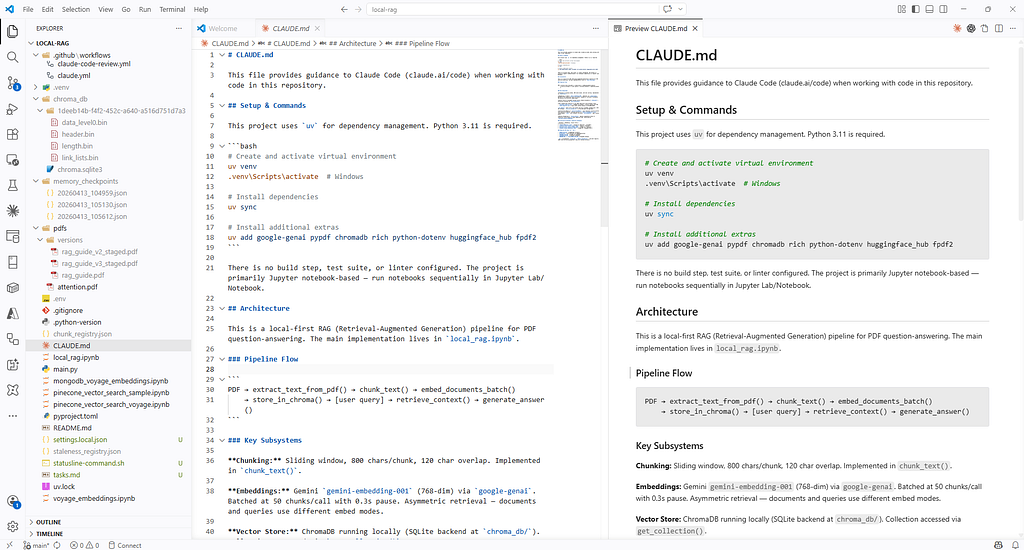Image resolution: width=1024 pixels, height=550 pixels.
Task: Collapse the memory_checkpoints folder
Action: click(x=36, y=181)
